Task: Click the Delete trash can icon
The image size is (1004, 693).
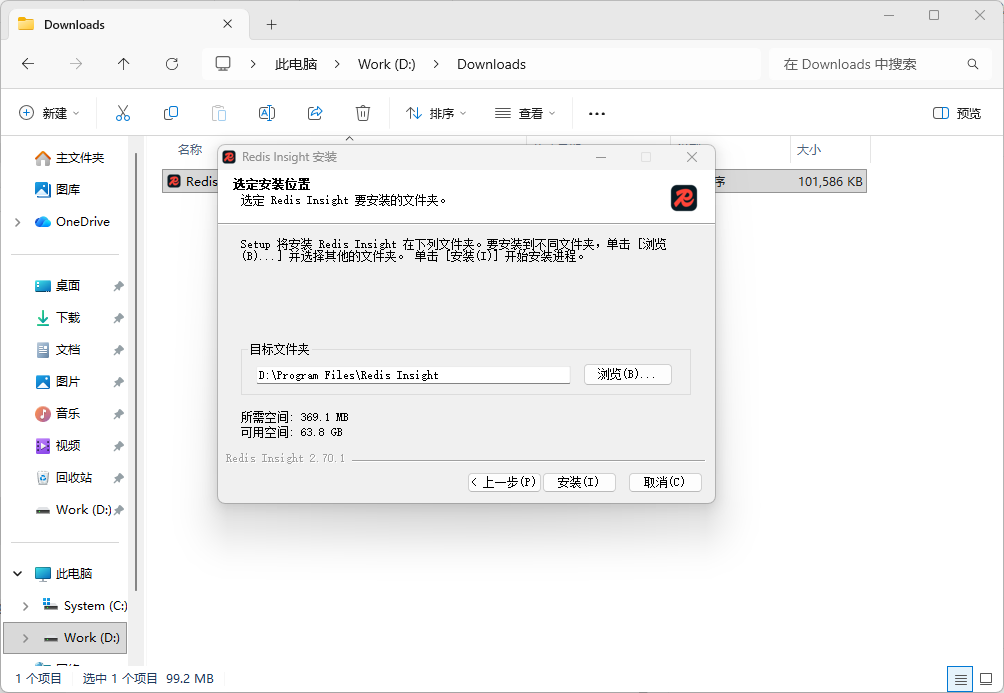Action: [363, 113]
